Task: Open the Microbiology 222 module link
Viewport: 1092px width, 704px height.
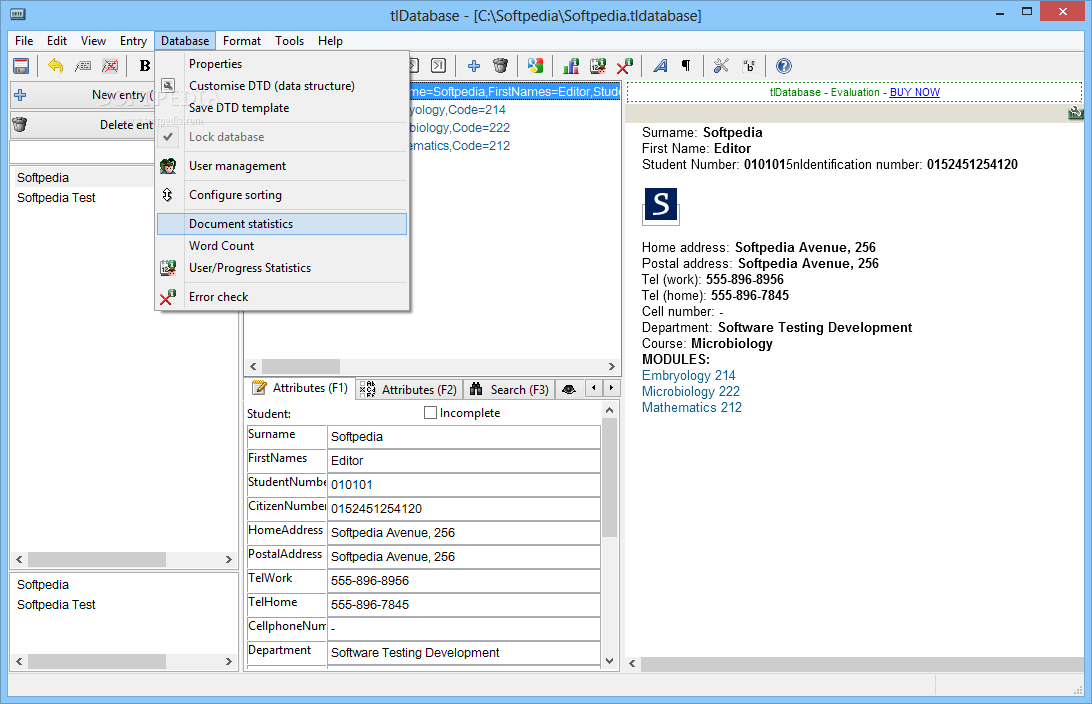Action: point(690,391)
